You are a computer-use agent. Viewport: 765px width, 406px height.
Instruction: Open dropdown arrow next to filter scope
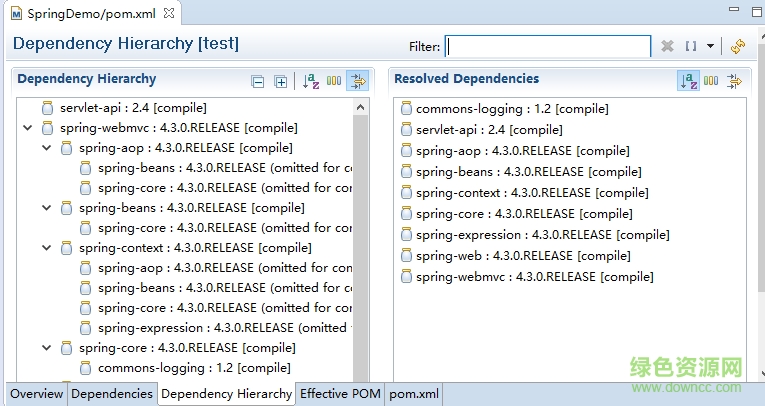710,46
